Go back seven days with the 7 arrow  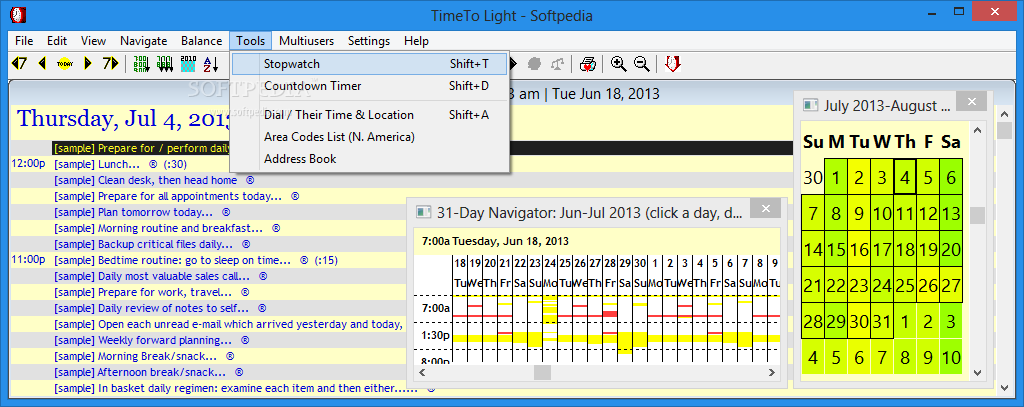tap(20, 63)
